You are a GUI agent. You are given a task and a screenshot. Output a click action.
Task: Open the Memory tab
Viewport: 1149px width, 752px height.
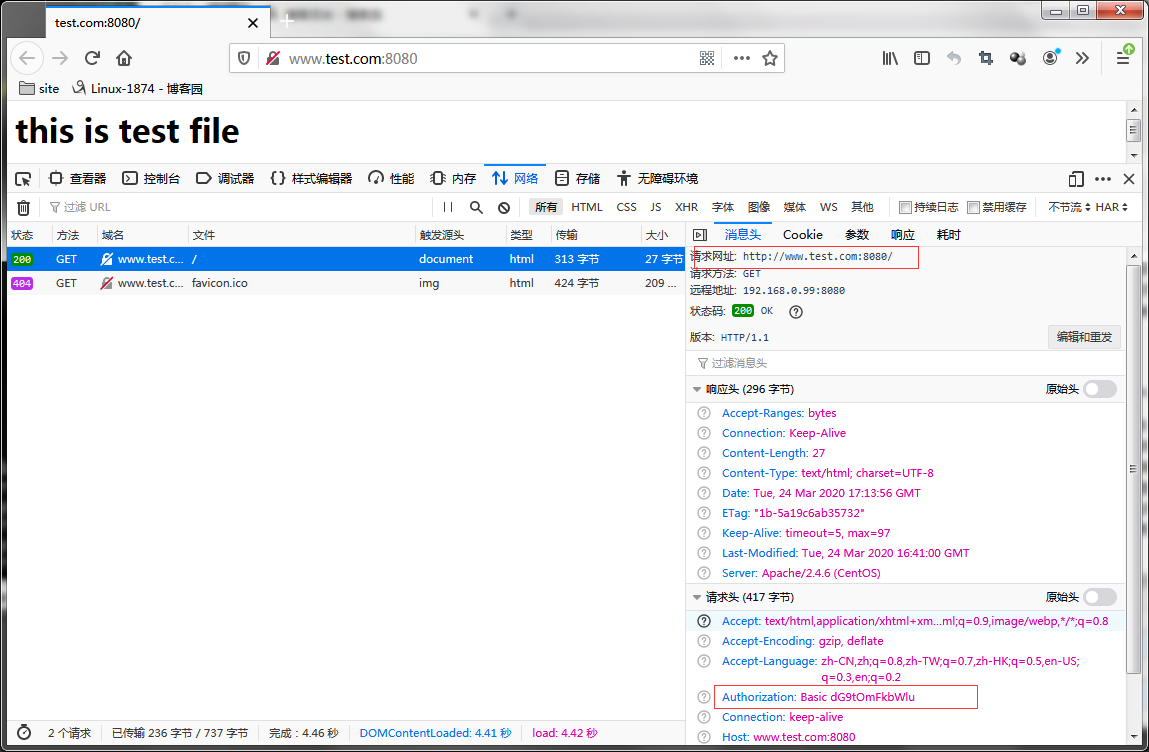pyautogui.click(x=453, y=179)
